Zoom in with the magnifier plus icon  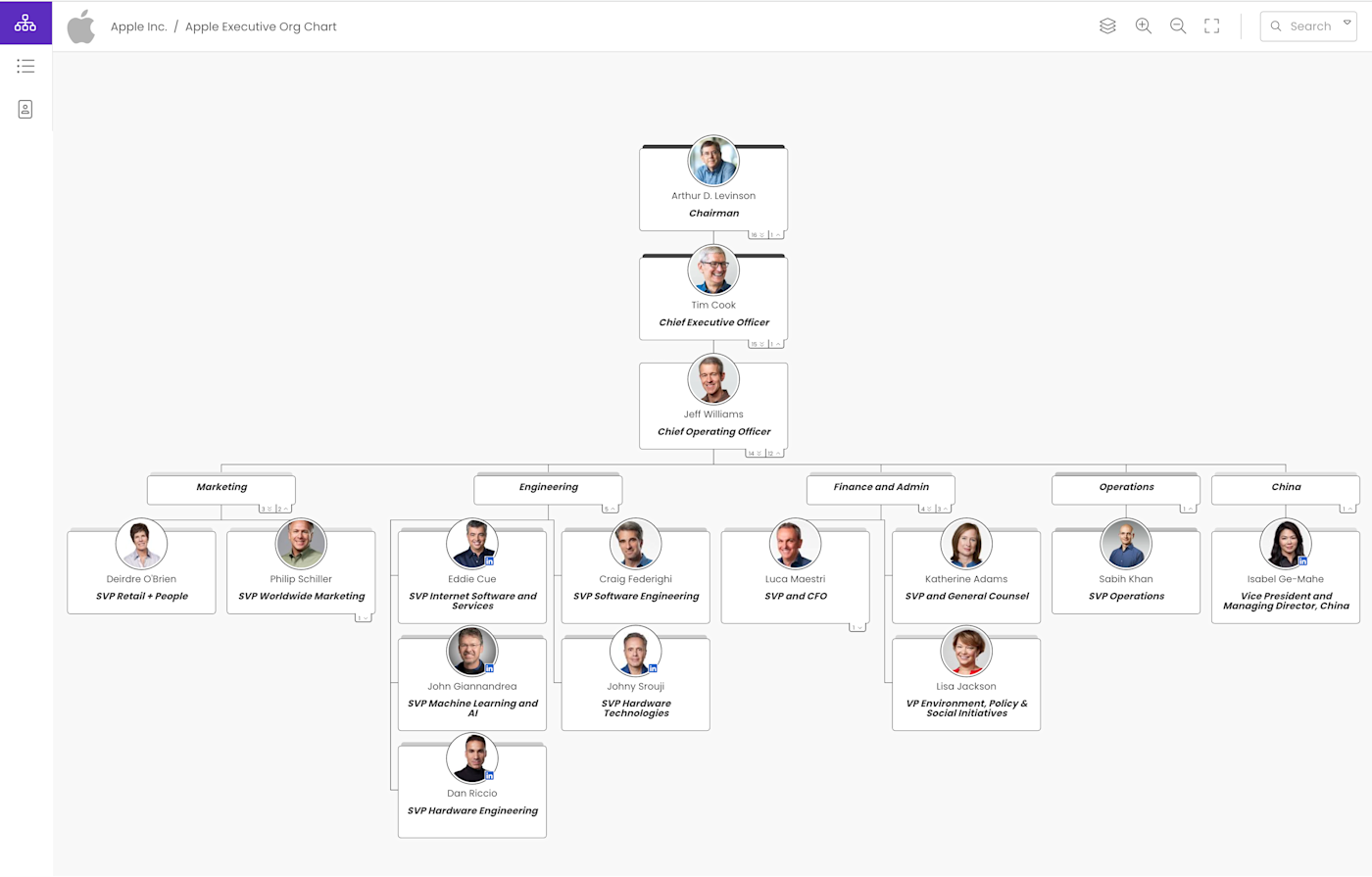[x=1143, y=26]
